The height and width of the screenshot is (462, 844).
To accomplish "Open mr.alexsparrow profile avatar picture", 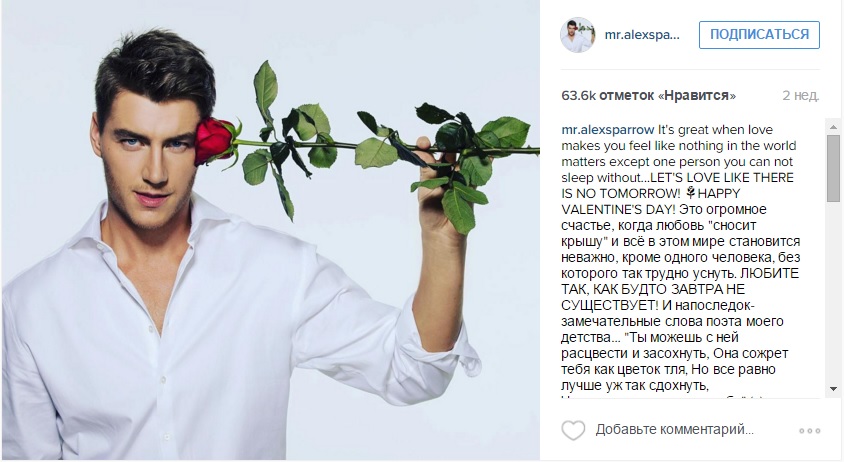I will 578,35.
